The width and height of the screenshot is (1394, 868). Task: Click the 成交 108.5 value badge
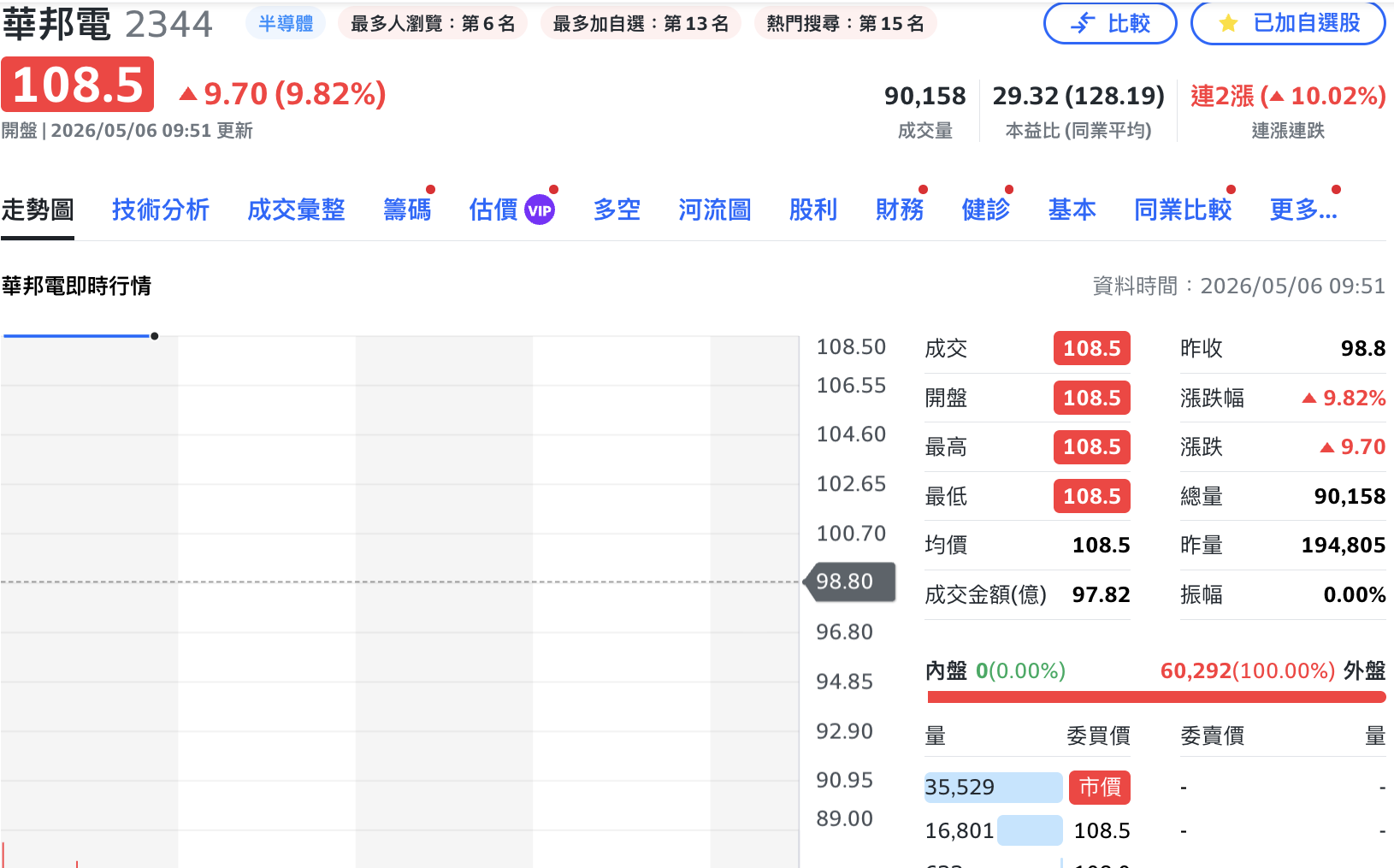pos(1091,348)
